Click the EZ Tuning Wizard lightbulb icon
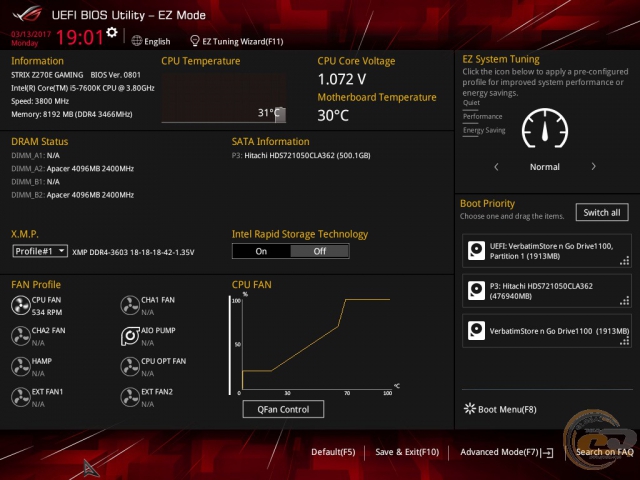 [195, 41]
